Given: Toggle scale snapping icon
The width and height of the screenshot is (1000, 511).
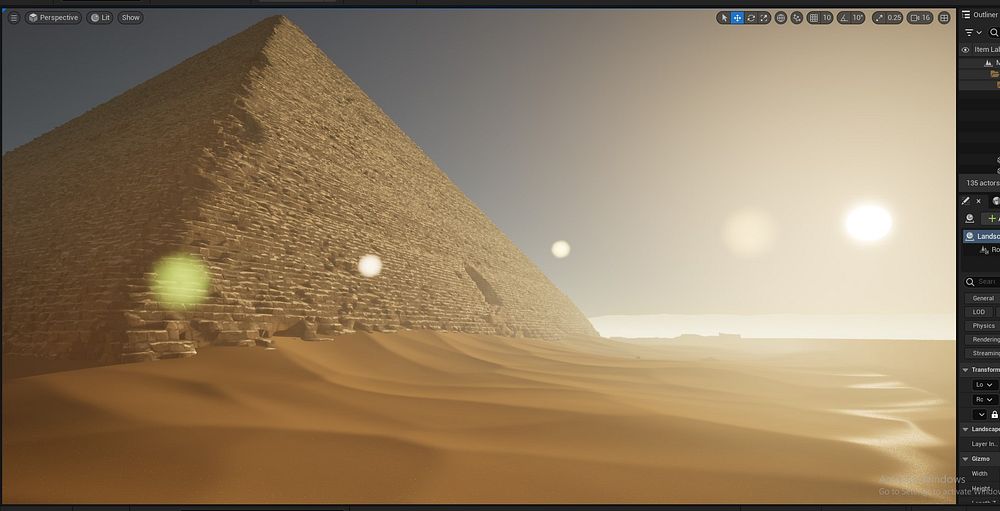Looking at the screenshot, I should click(x=879, y=18).
